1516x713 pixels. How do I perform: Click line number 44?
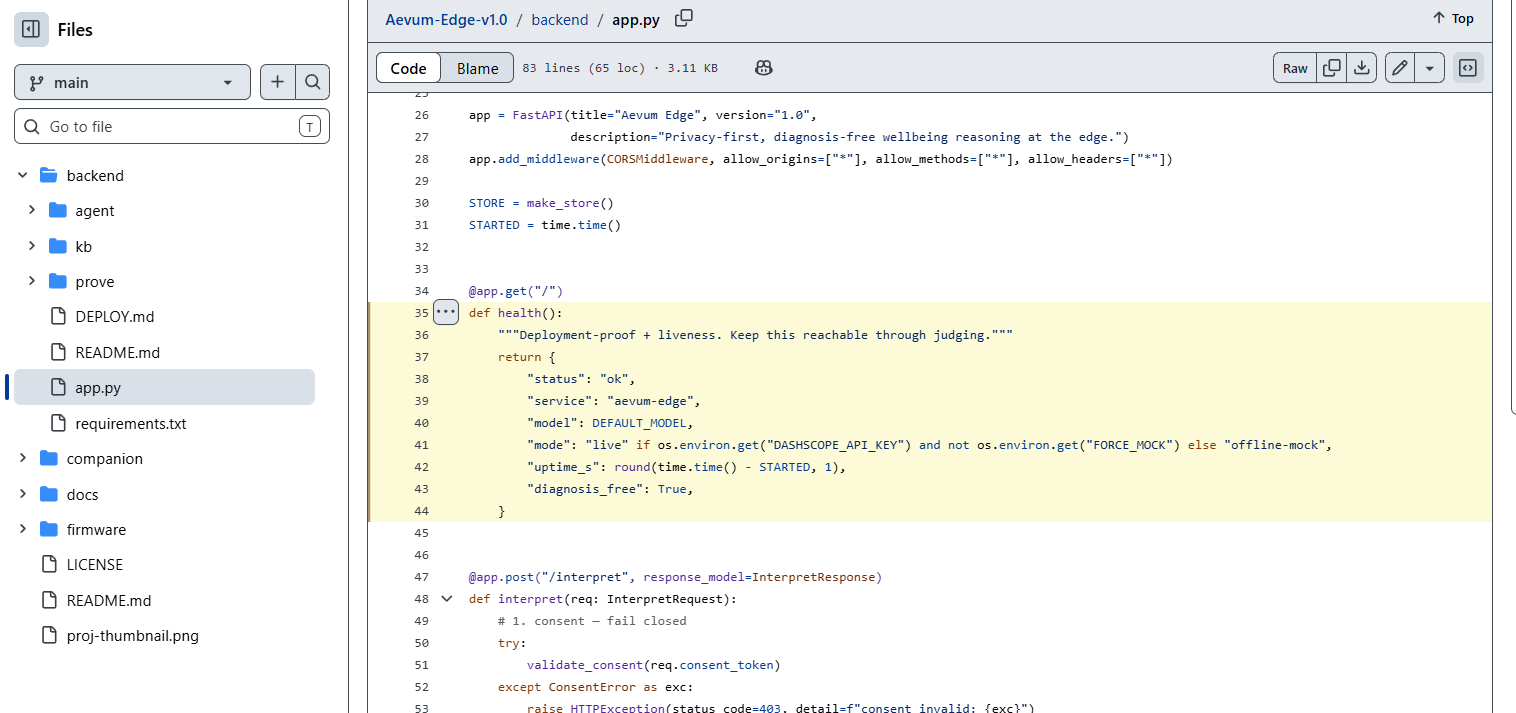[x=421, y=511]
